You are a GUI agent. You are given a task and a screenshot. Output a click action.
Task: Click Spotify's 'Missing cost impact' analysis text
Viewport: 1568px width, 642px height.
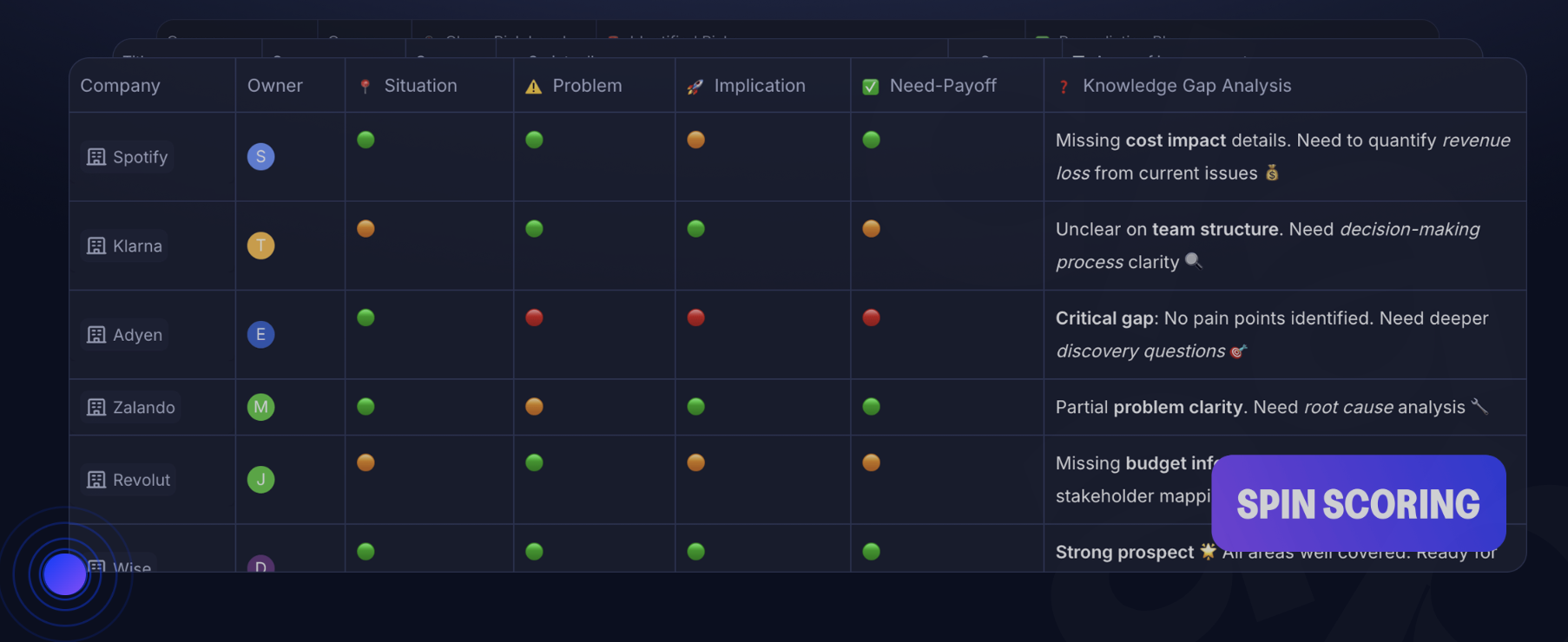[x=1283, y=157]
